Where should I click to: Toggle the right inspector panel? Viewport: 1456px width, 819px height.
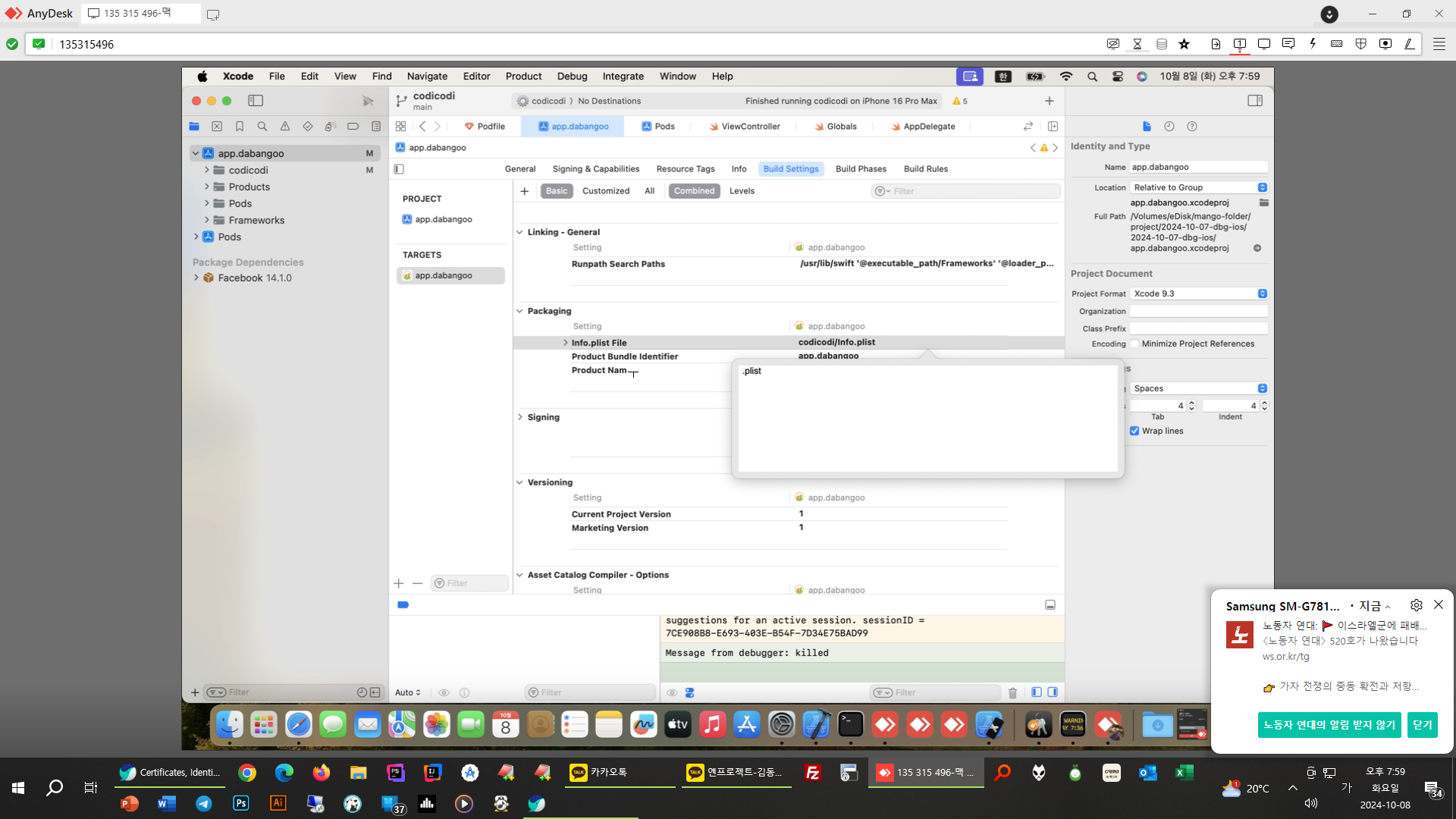click(1255, 100)
